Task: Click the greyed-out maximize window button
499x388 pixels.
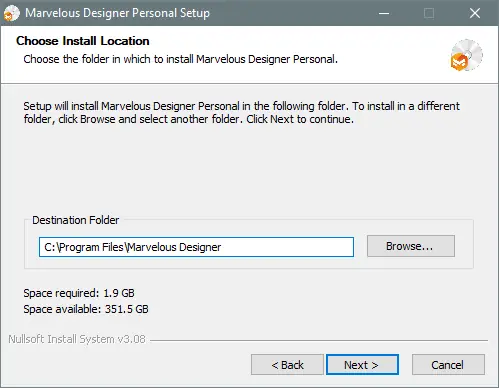Action: tap(429, 13)
